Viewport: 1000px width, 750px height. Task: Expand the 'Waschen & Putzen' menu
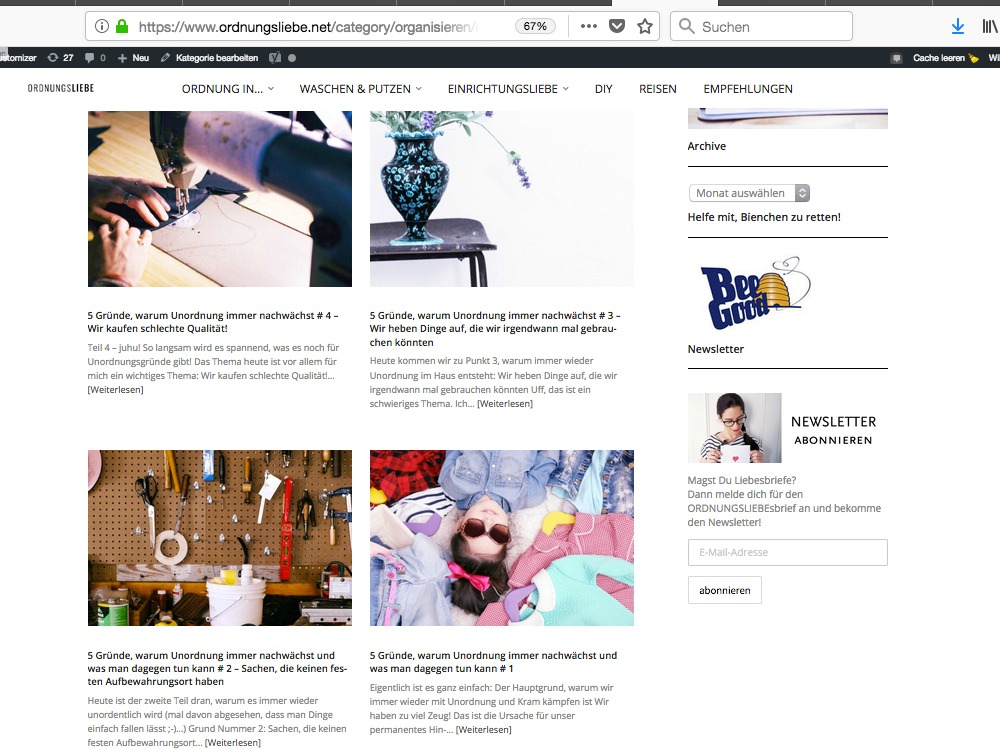pos(360,89)
